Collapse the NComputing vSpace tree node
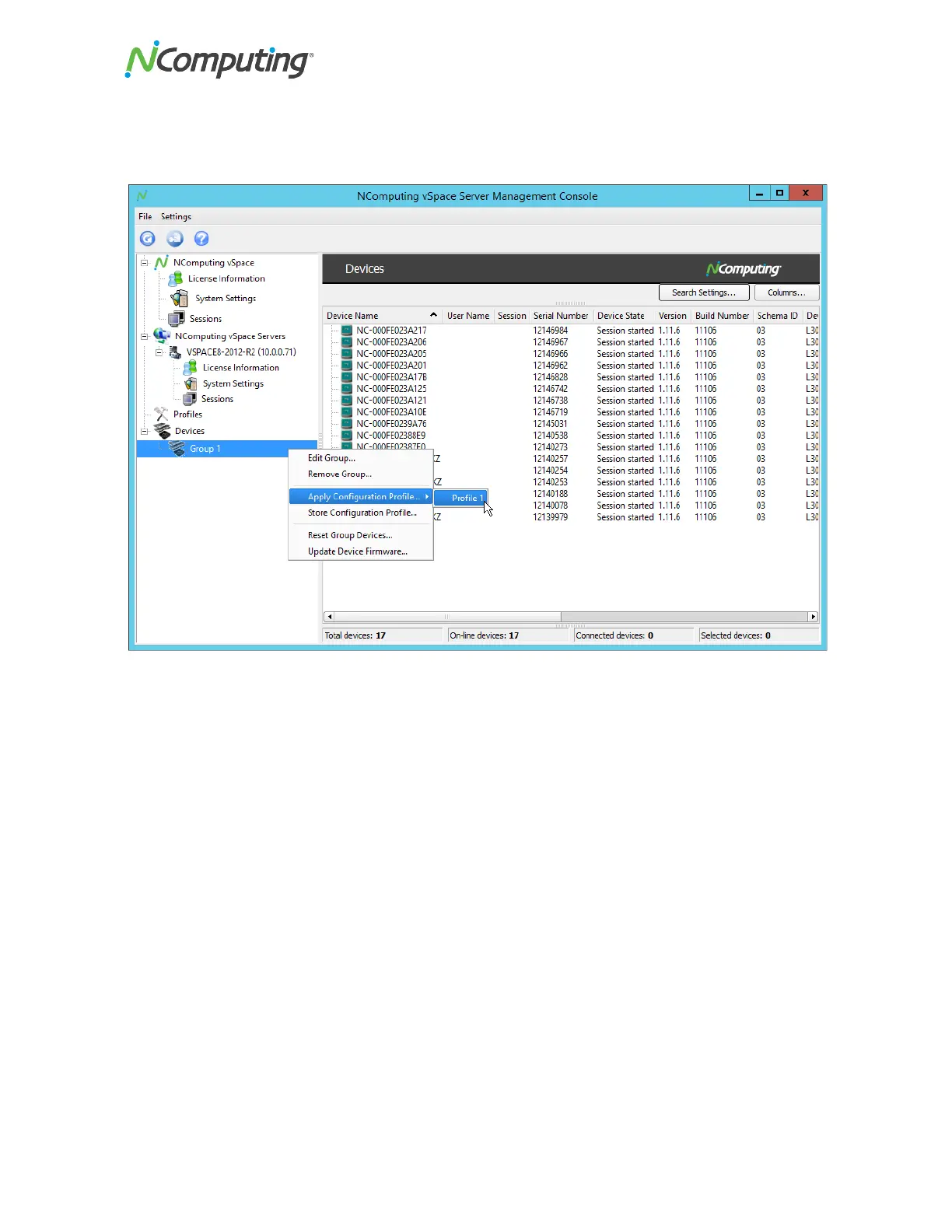Viewport: 952px width, 1232px height. (x=144, y=263)
